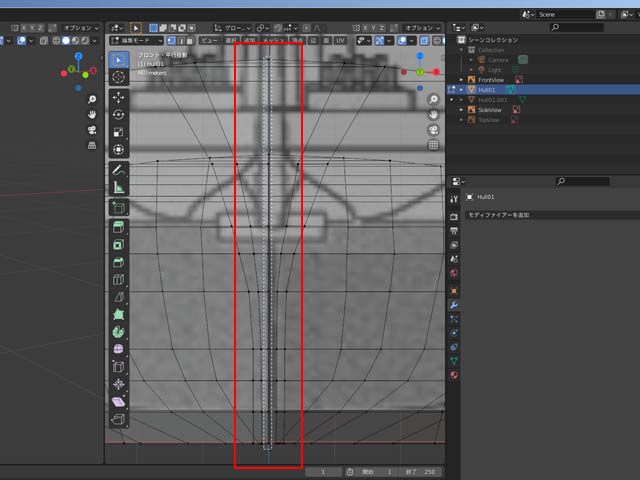This screenshot has height=480, width=640.
Task: Click the Scene name field
Action: coord(565,15)
